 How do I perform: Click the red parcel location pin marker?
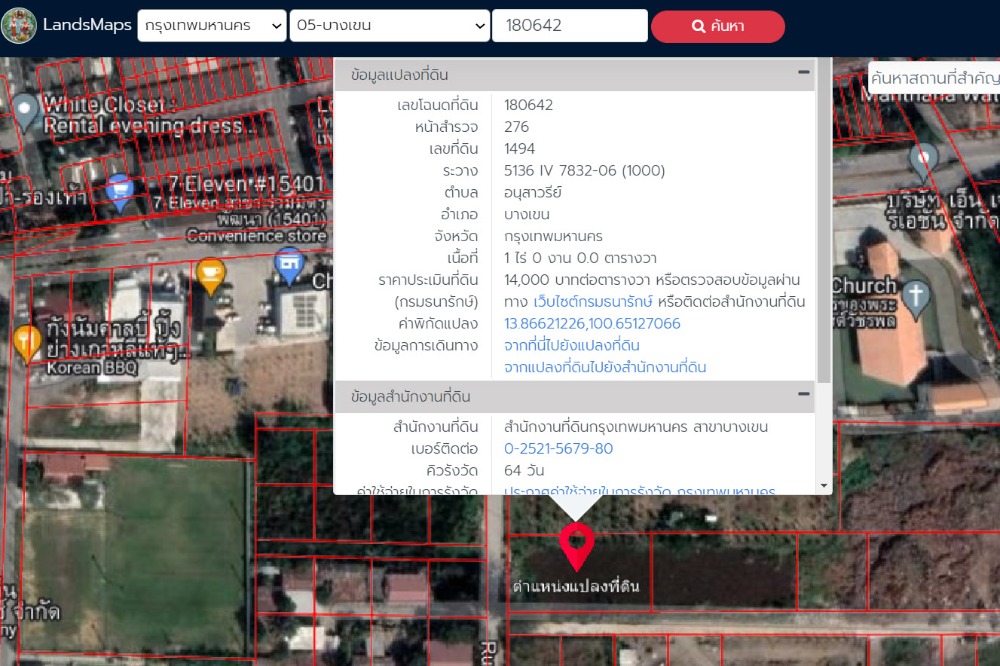coord(577,545)
